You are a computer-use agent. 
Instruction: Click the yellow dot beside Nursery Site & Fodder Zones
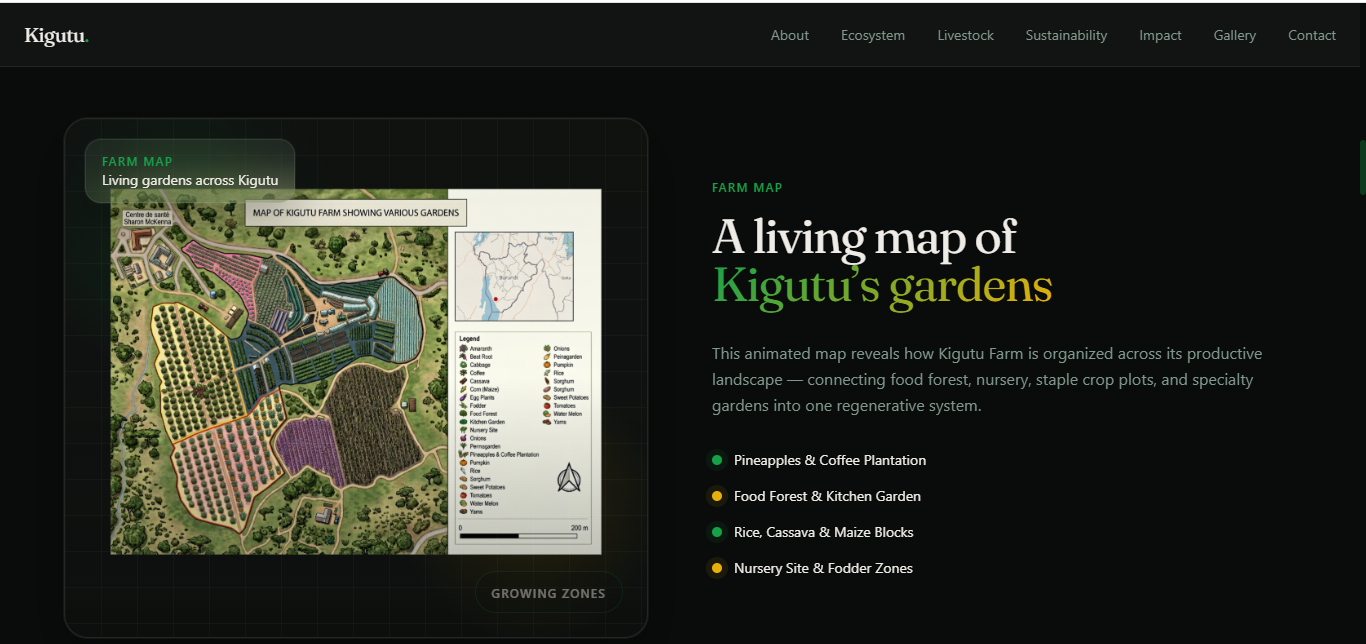[x=716, y=568]
